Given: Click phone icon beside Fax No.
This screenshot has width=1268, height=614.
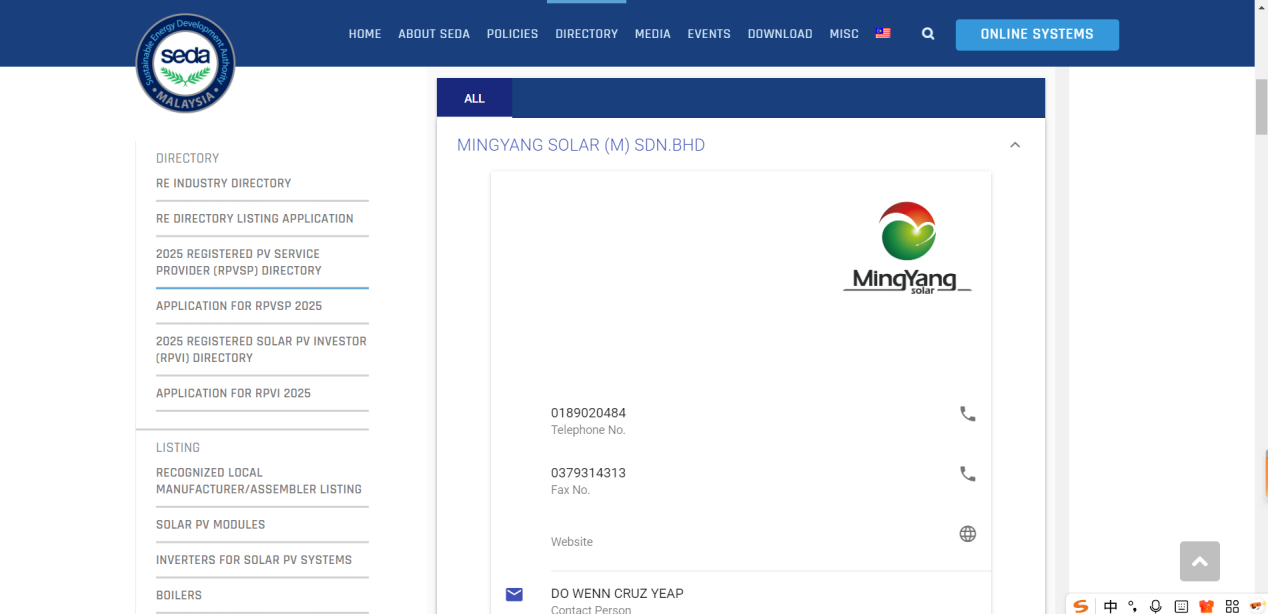Looking at the screenshot, I should point(967,474).
